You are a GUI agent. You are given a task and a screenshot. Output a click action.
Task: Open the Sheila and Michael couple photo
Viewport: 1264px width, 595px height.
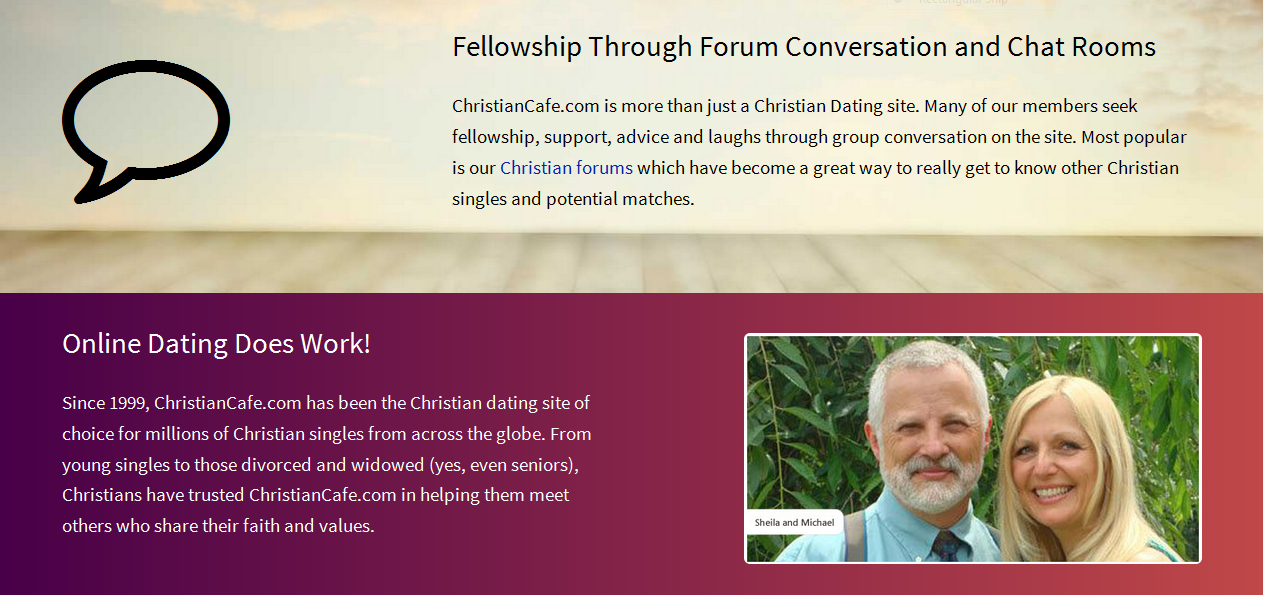tap(972, 448)
